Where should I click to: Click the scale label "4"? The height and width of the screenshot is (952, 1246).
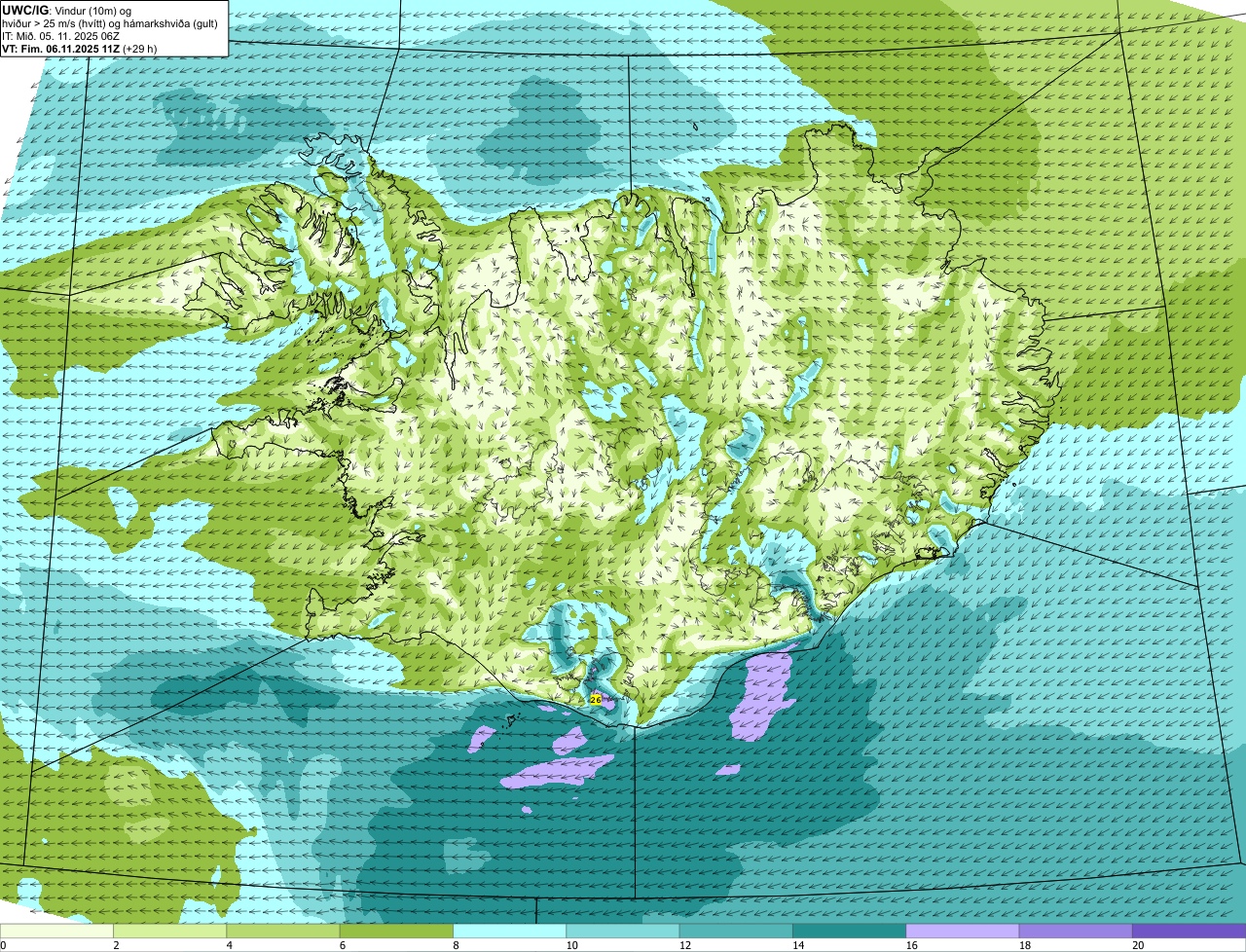[229, 945]
